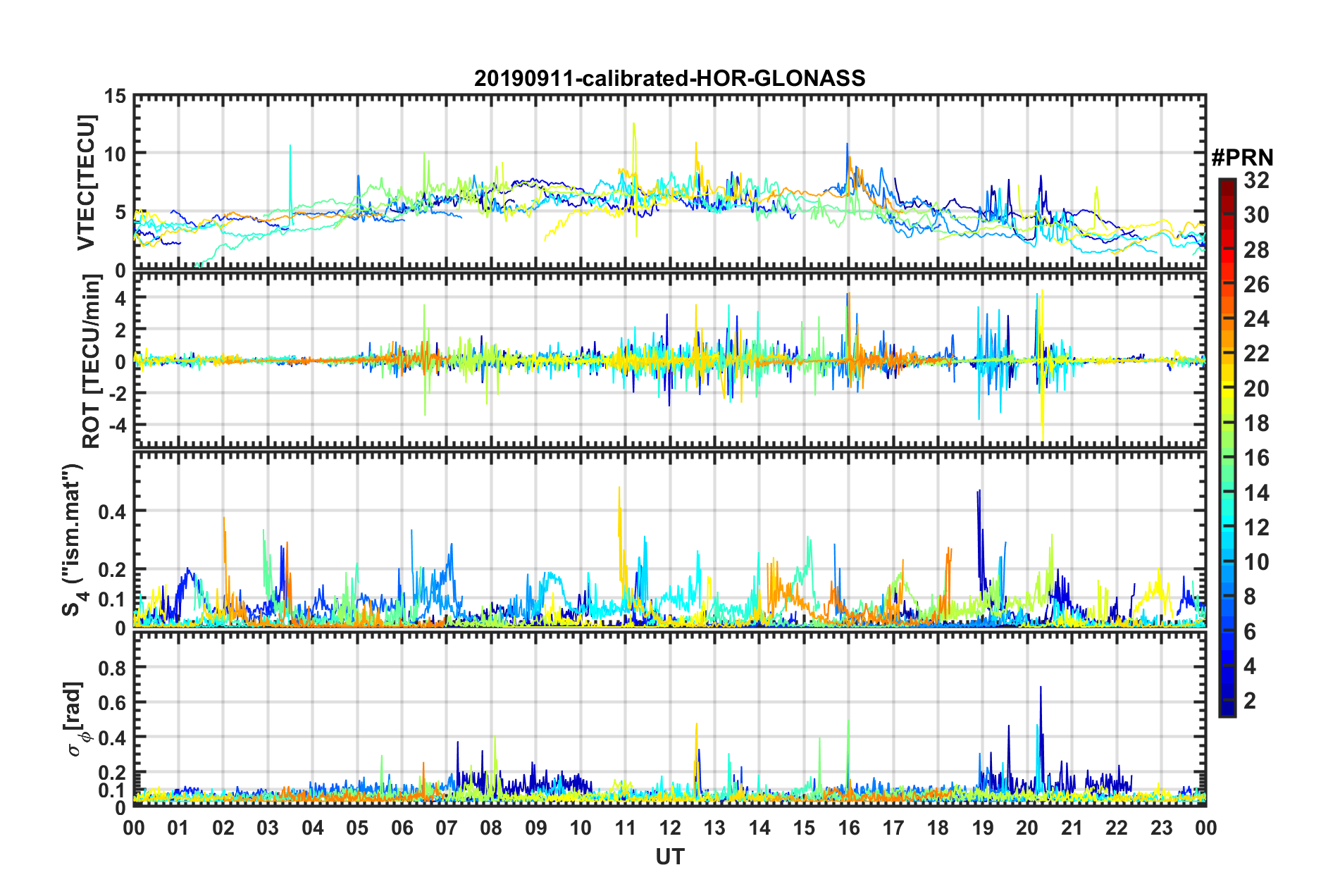Click colorbar tick label "30"
Screen dimensions: 1340x896
click(1256, 216)
